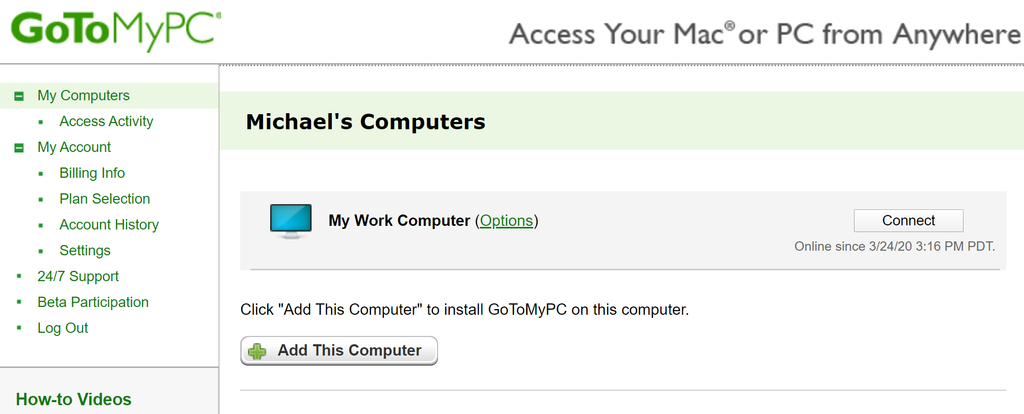Open Beta Participation page
The height and width of the screenshot is (414, 1024).
pos(93,302)
